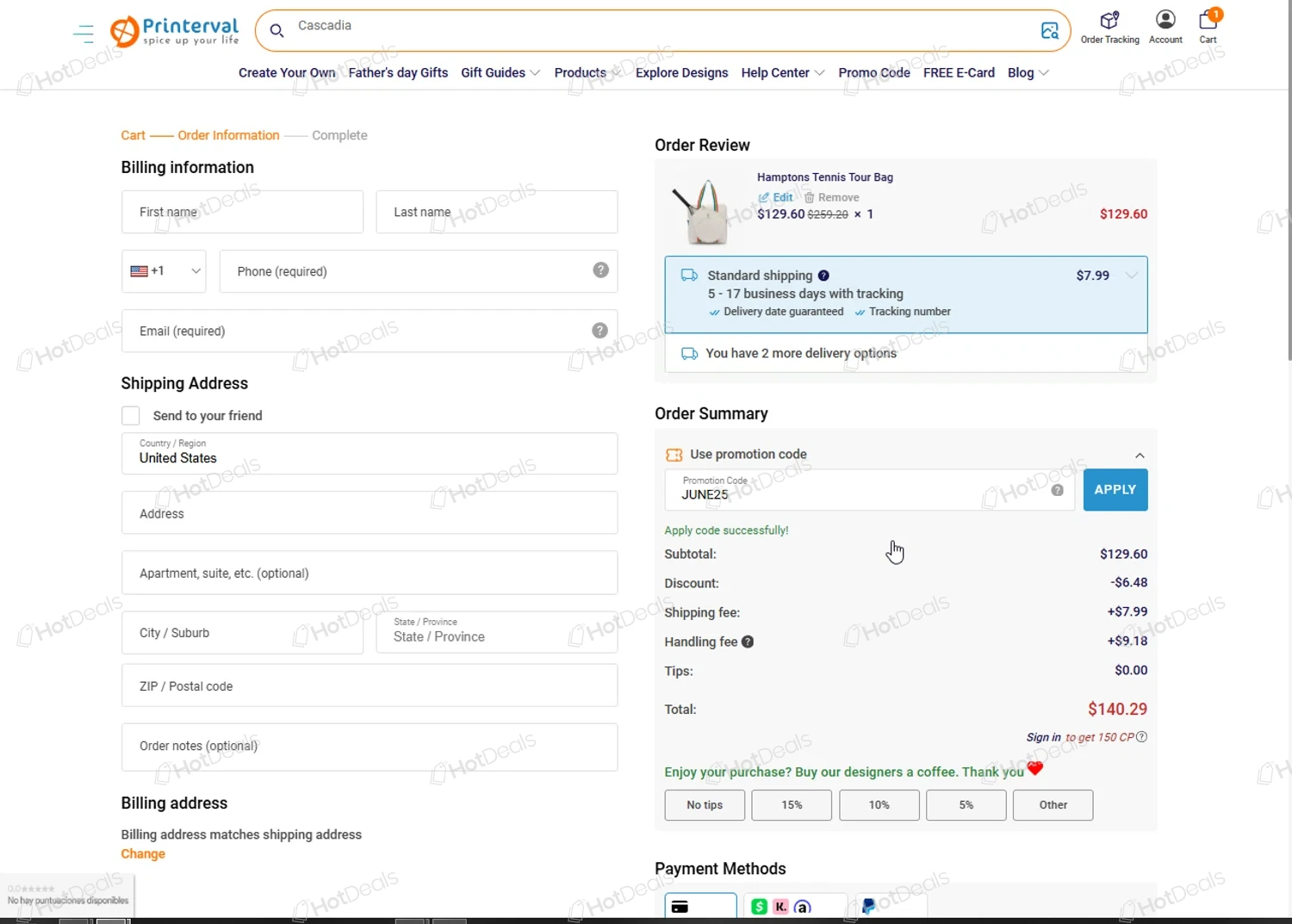The image size is (1292, 924).
Task: Click the image search icon in search bar
Action: click(1050, 29)
